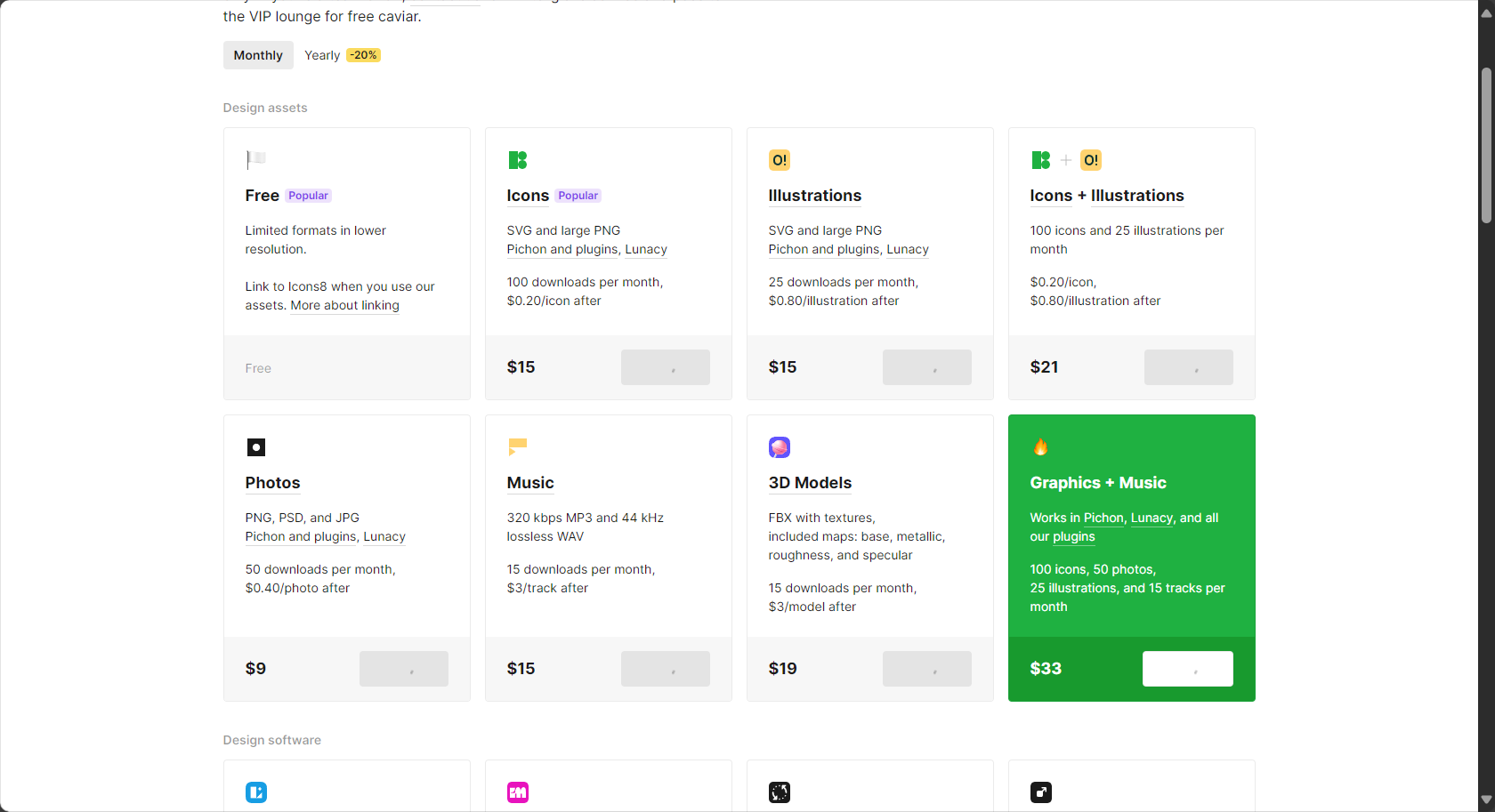Screen dimensions: 1495x812
Task: Open Pichon and plugins link on Photos card
Action: click(301, 536)
